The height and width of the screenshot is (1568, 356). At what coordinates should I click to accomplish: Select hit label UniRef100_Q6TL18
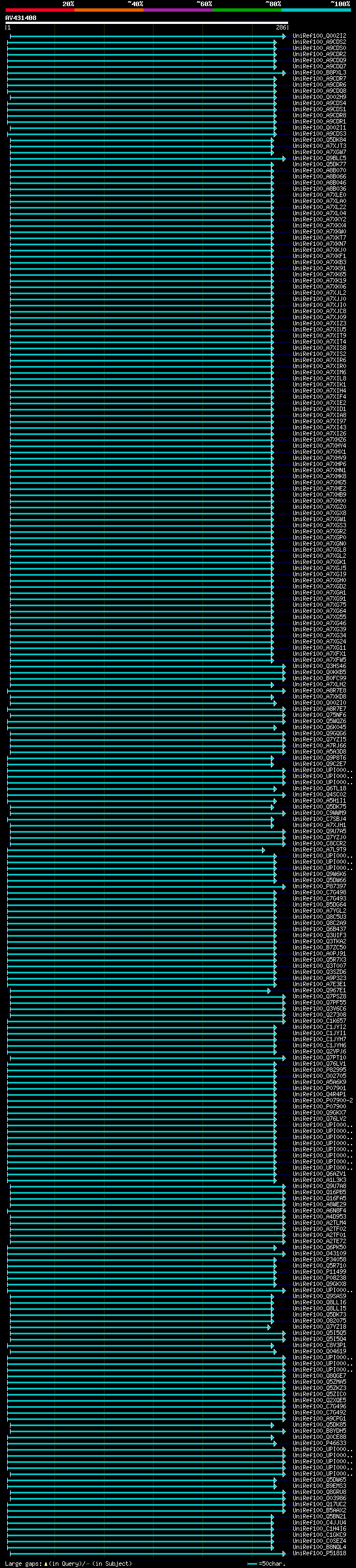pyautogui.click(x=319, y=788)
